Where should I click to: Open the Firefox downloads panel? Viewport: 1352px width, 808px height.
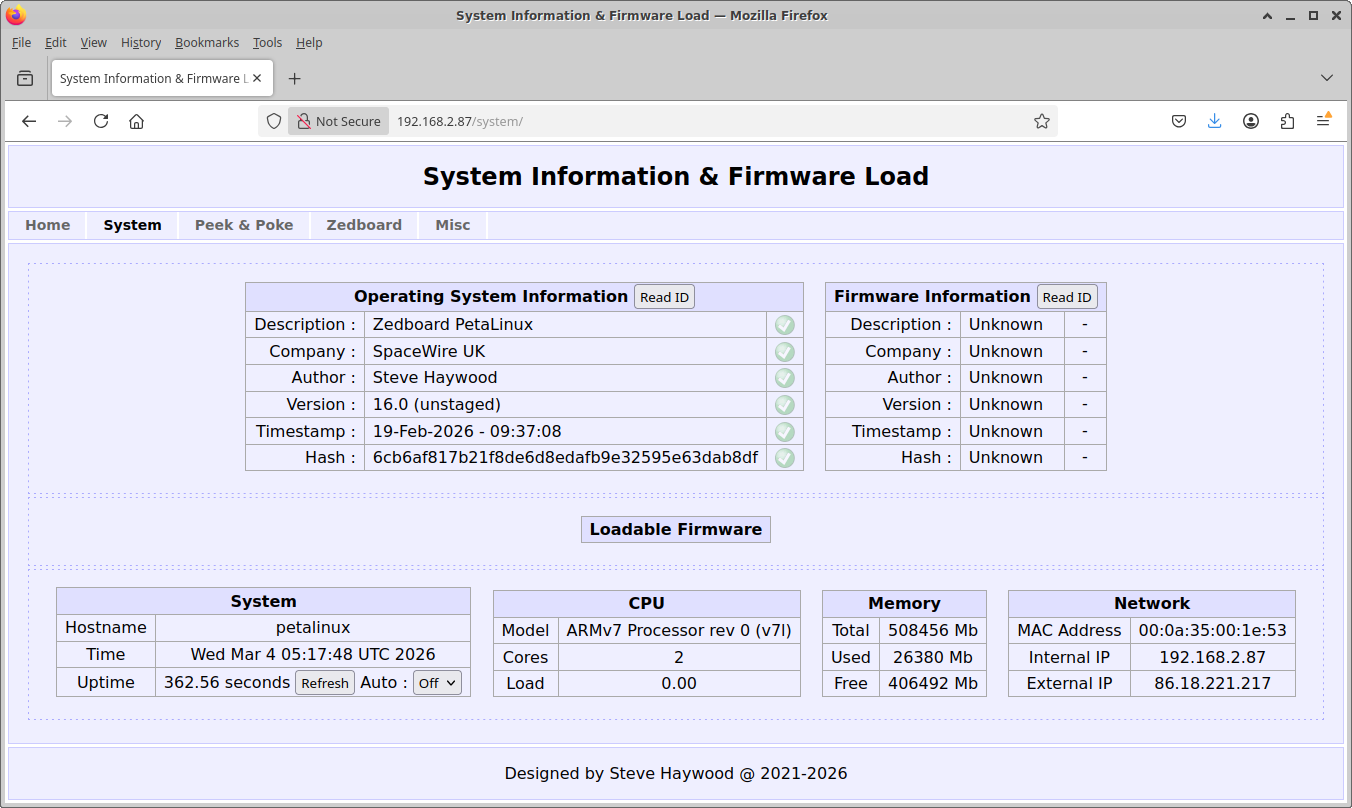1215,121
